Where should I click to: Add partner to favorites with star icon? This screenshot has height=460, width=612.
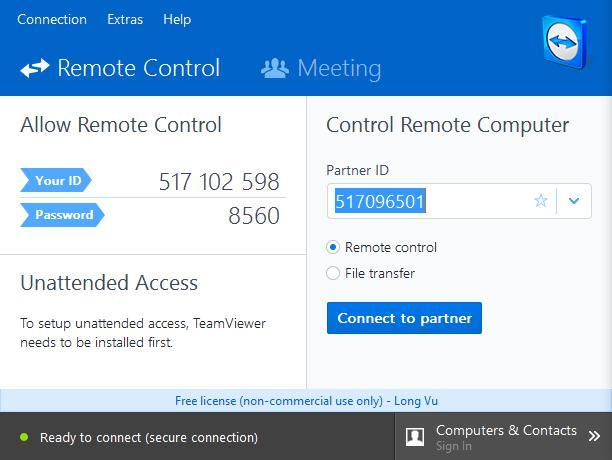click(541, 201)
